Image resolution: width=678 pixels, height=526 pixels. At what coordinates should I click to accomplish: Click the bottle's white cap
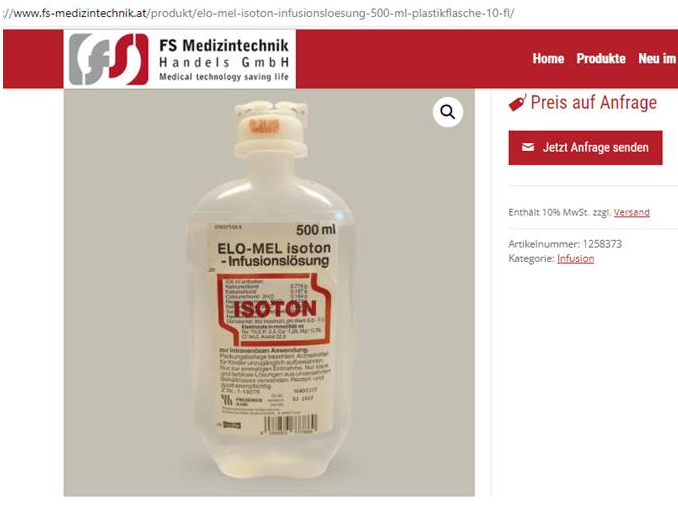point(271,130)
